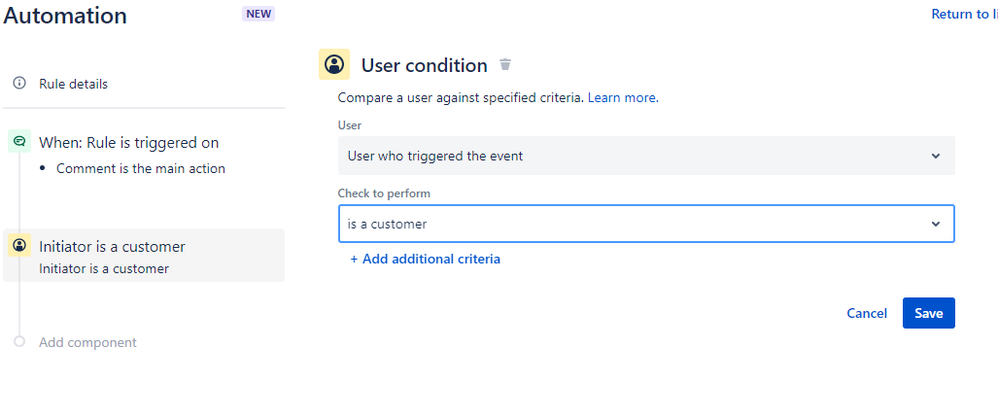Expand the User dropdown chevron
Image resolution: width=998 pixels, height=420 pixels.
[935, 156]
